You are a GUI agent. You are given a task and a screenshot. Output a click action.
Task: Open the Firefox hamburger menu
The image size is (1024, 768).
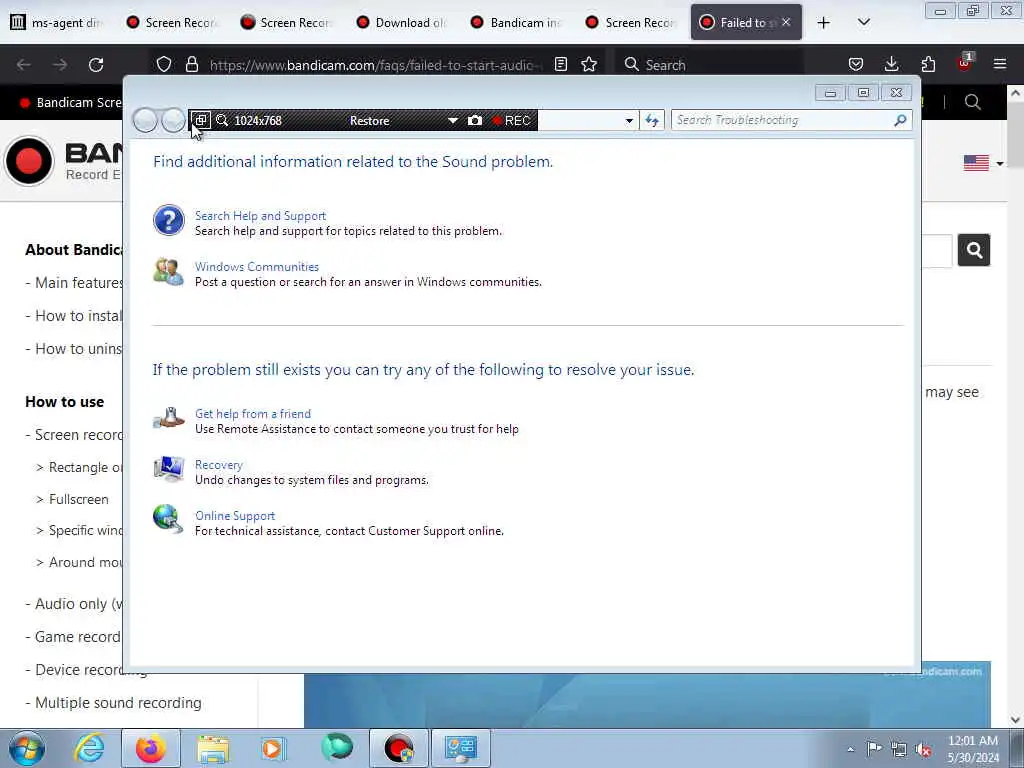click(1000, 64)
